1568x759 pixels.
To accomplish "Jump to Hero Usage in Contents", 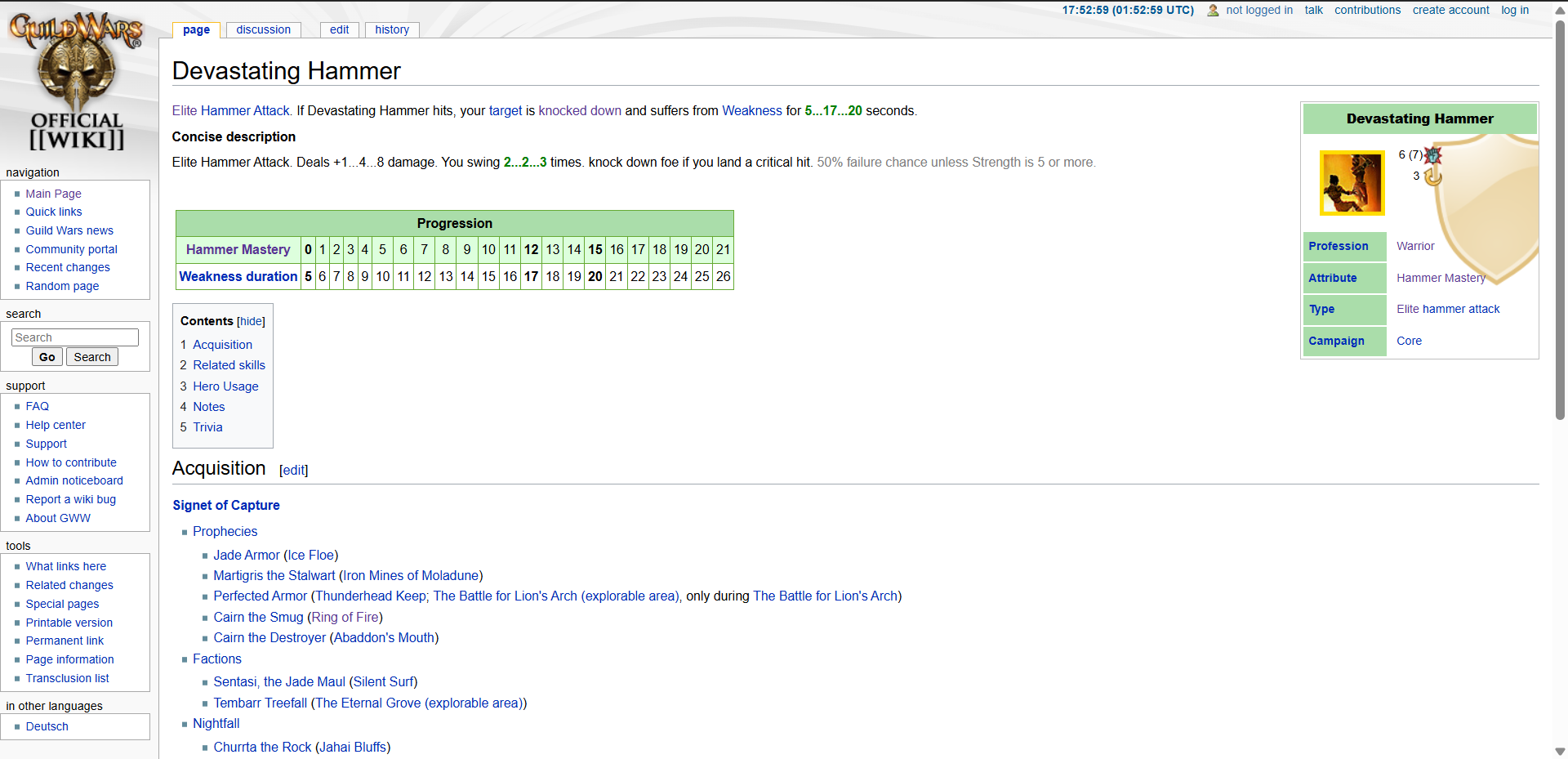I will click(225, 386).
